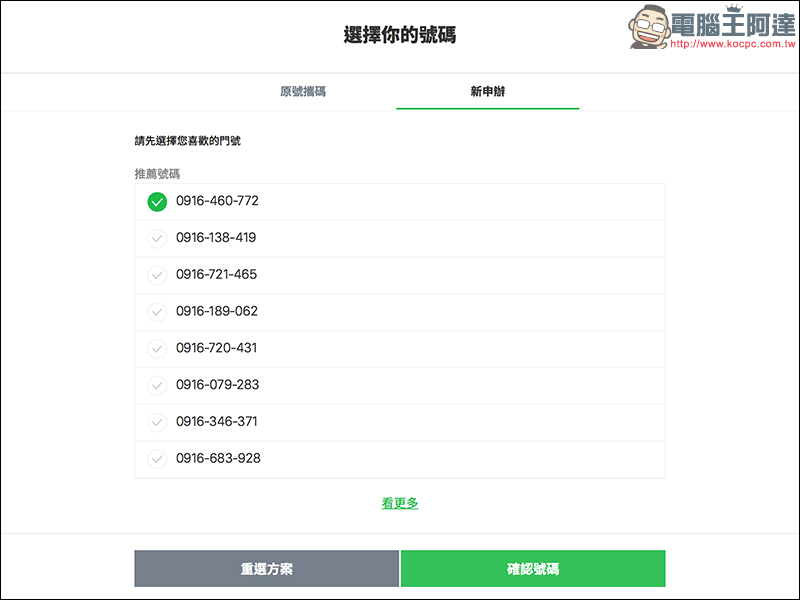This screenshot has height=600, width=800.
Task: Mark the check circle beside 0916-189-062
Action: [x=157, y=312]
